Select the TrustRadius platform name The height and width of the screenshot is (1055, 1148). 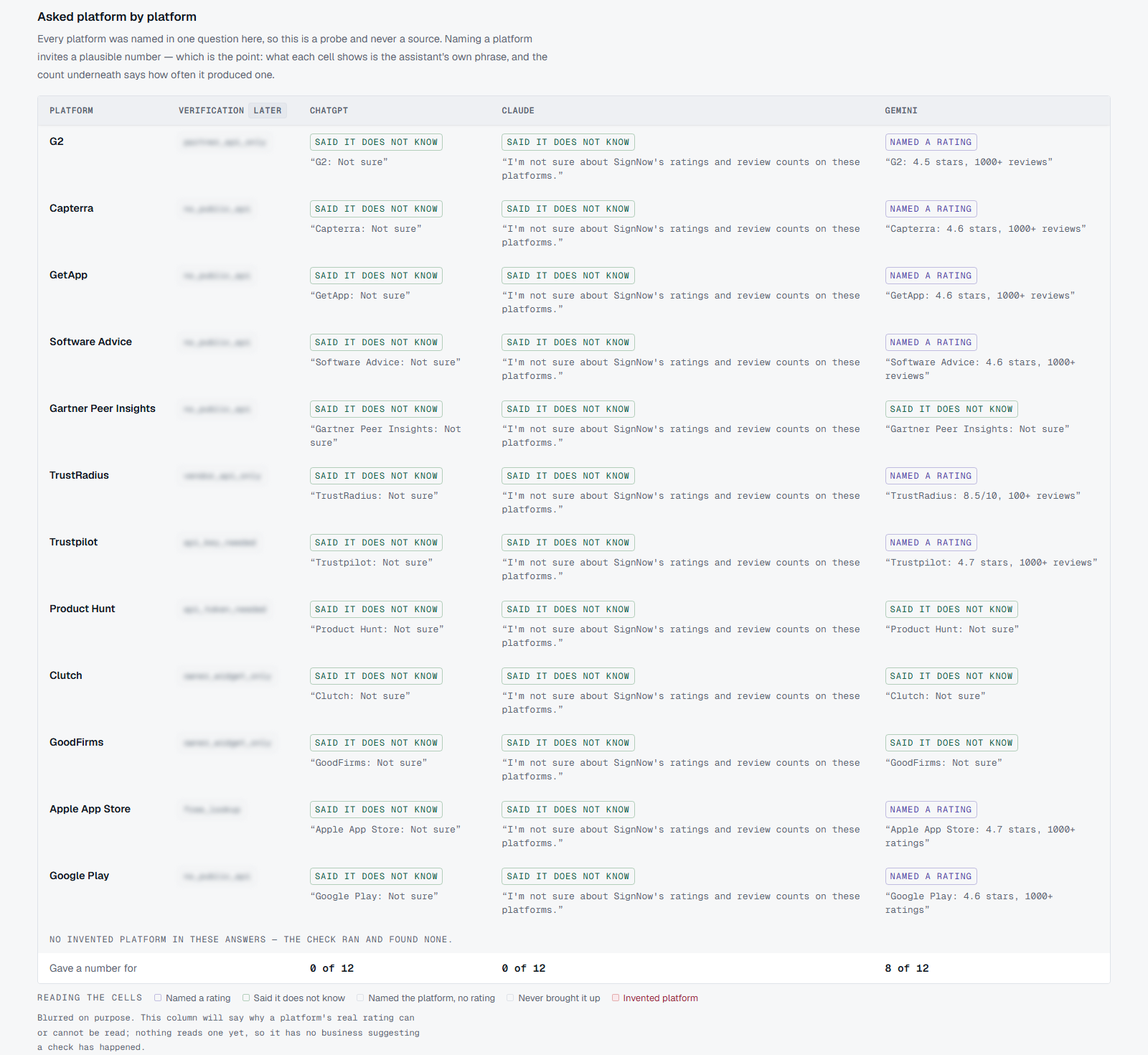click(x=79, y=475)
